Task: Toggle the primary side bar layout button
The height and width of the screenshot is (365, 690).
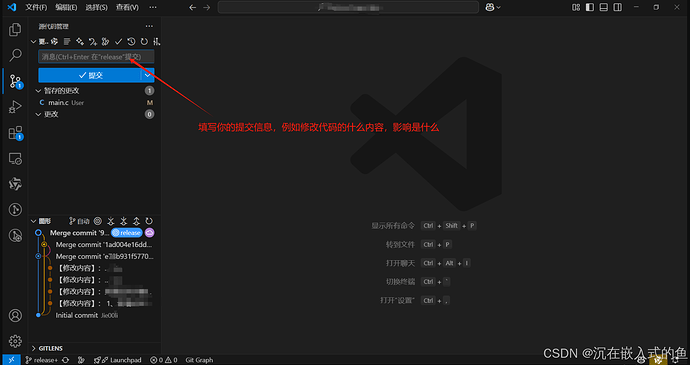Action: coord(590,7)
